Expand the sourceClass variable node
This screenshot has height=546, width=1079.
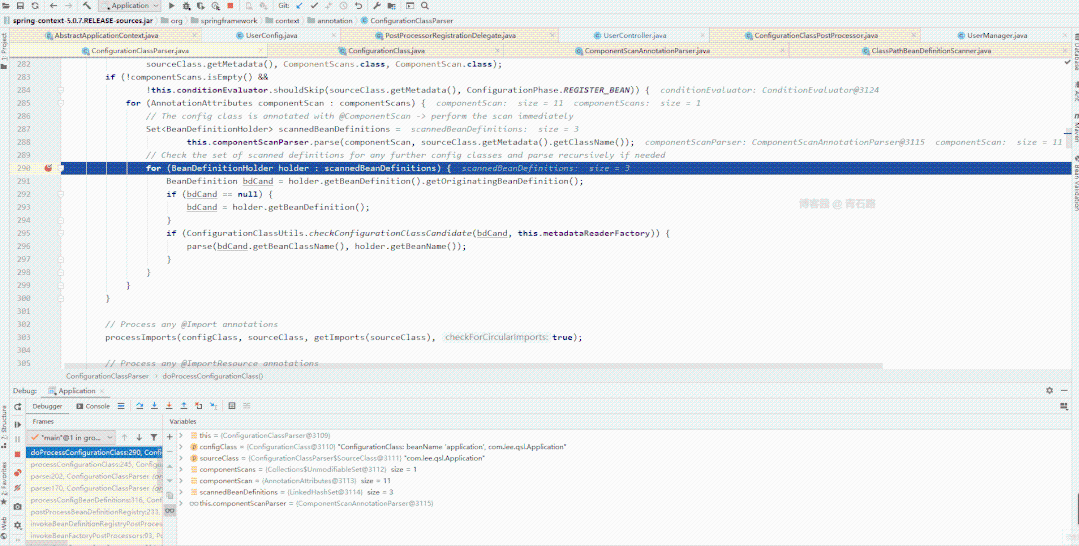pyautogui.click(x=181, y=458)
